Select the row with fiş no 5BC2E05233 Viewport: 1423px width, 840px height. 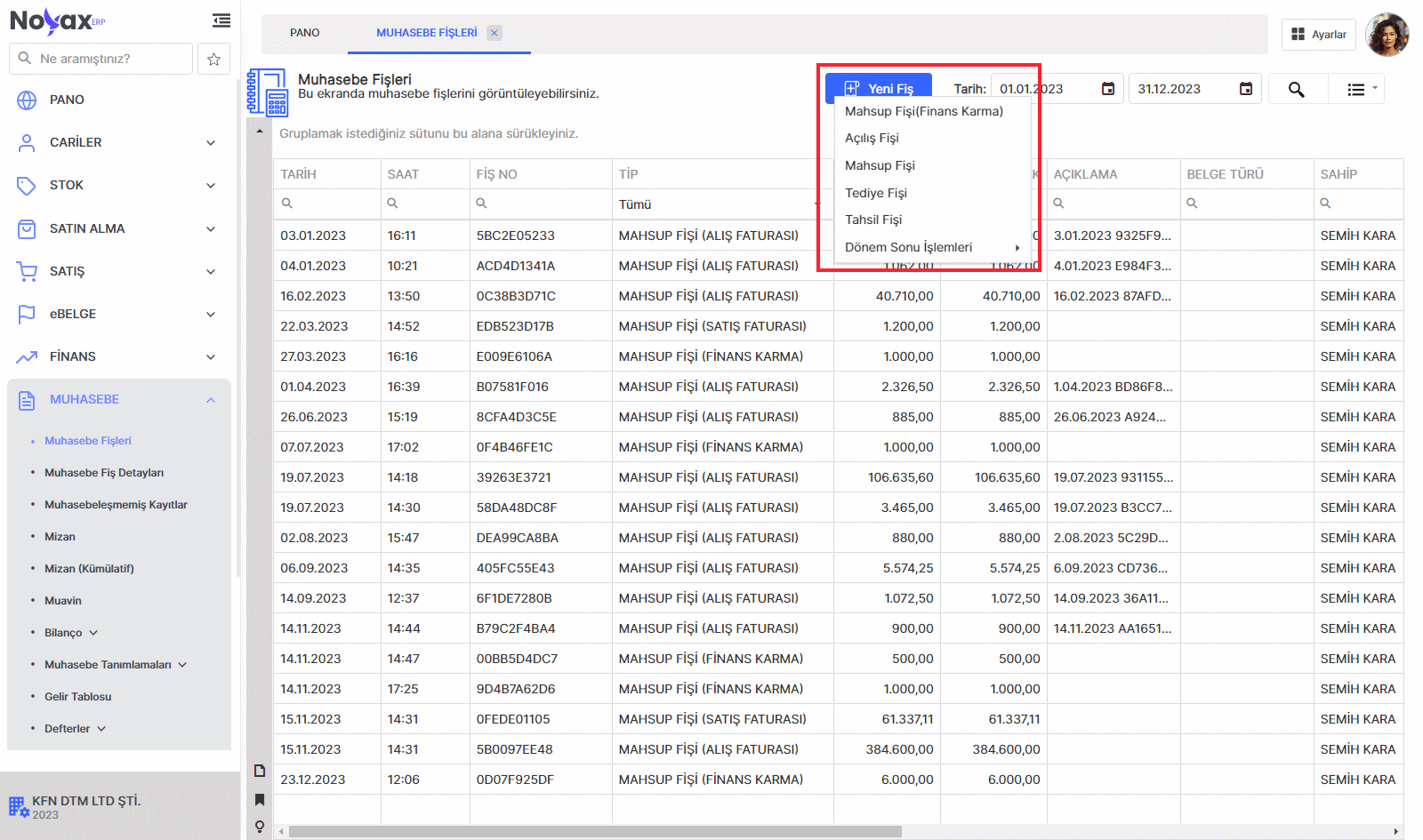[x=838, y=236]
